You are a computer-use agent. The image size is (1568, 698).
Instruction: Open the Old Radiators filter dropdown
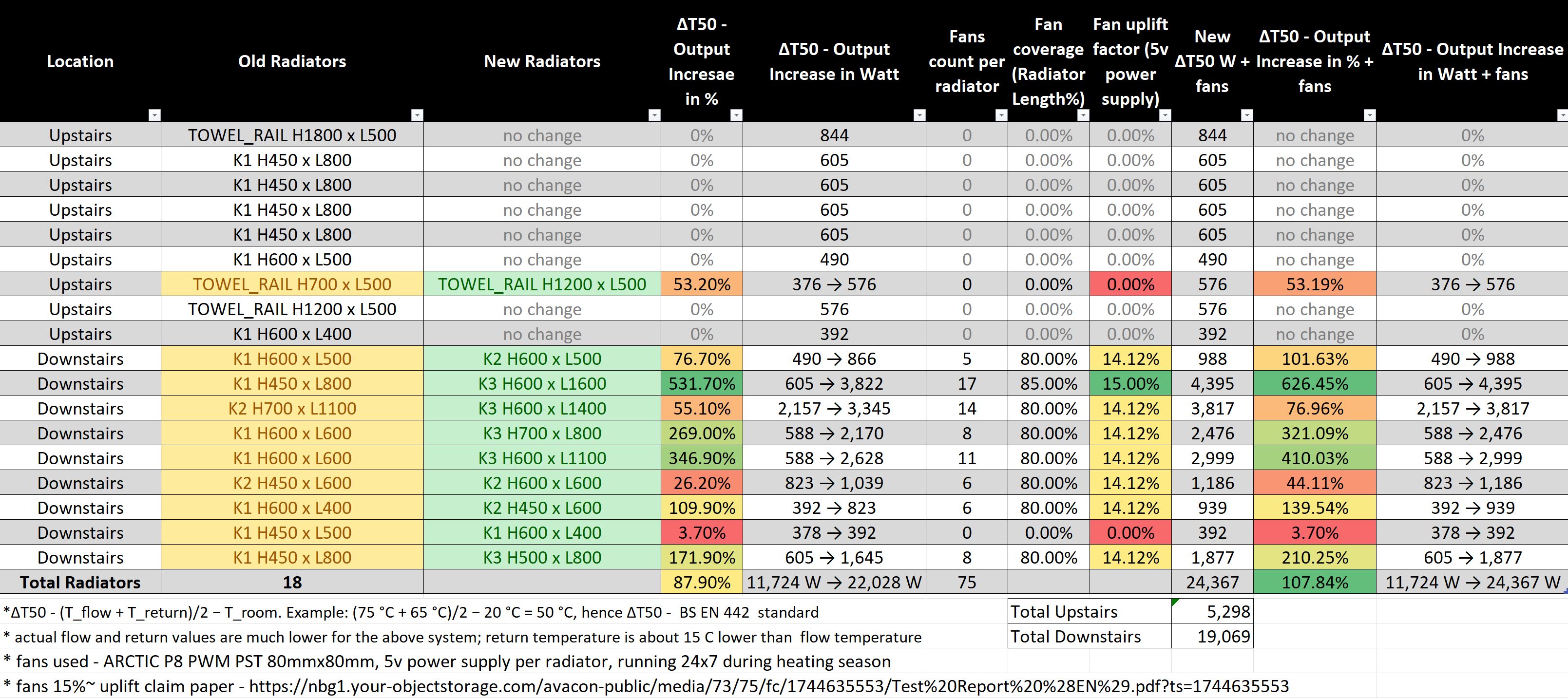tap(417, 115)
